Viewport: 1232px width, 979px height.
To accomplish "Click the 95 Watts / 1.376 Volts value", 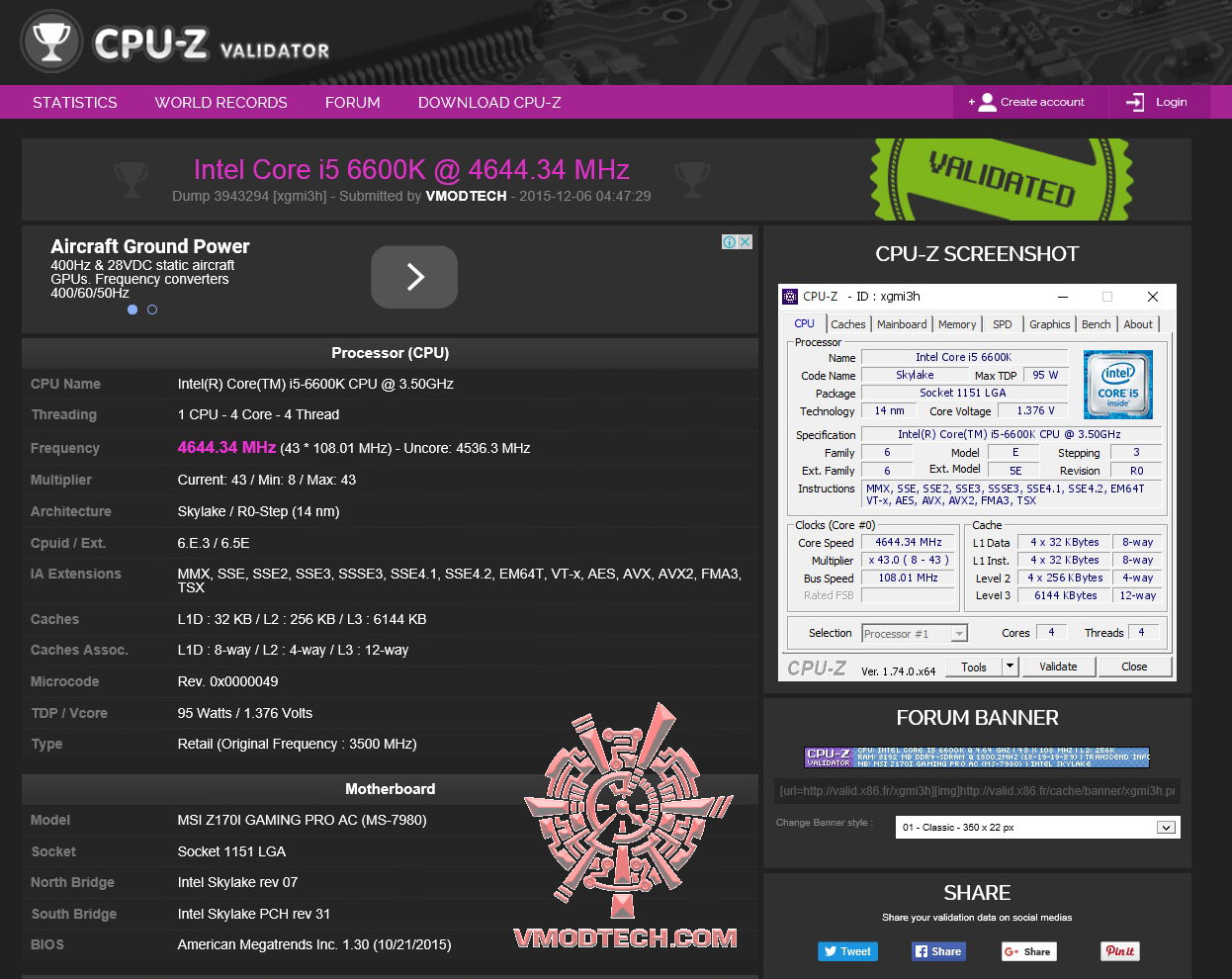I will pos(244,713).
